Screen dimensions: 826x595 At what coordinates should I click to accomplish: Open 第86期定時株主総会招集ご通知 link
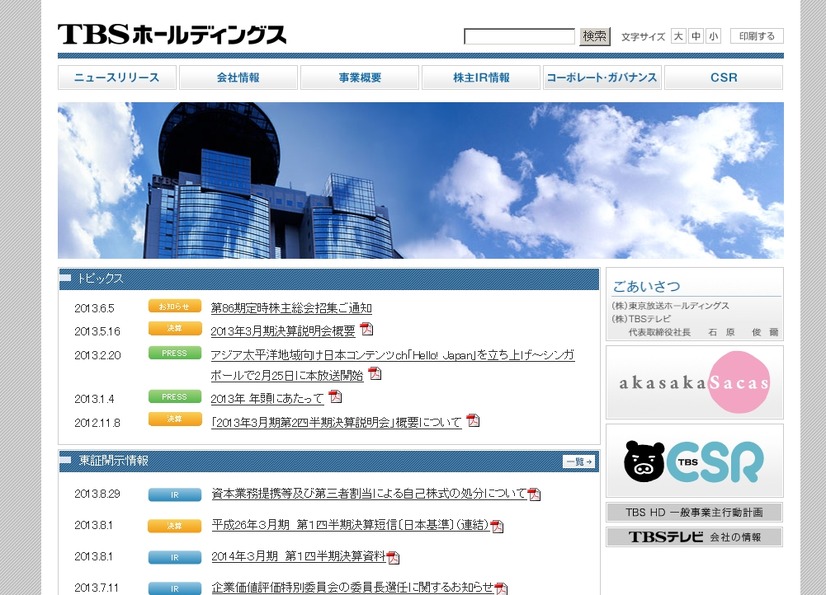(291, 308)
